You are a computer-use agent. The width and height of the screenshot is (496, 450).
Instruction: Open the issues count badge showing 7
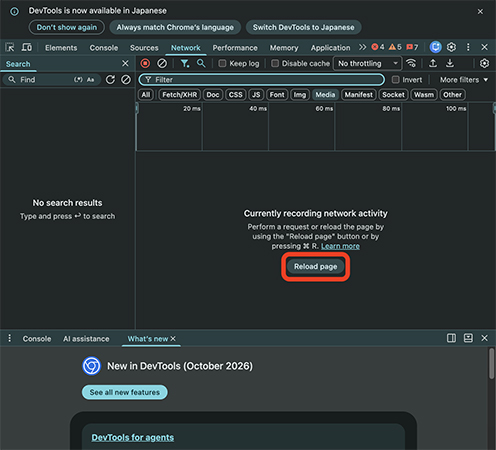point(412,47)
